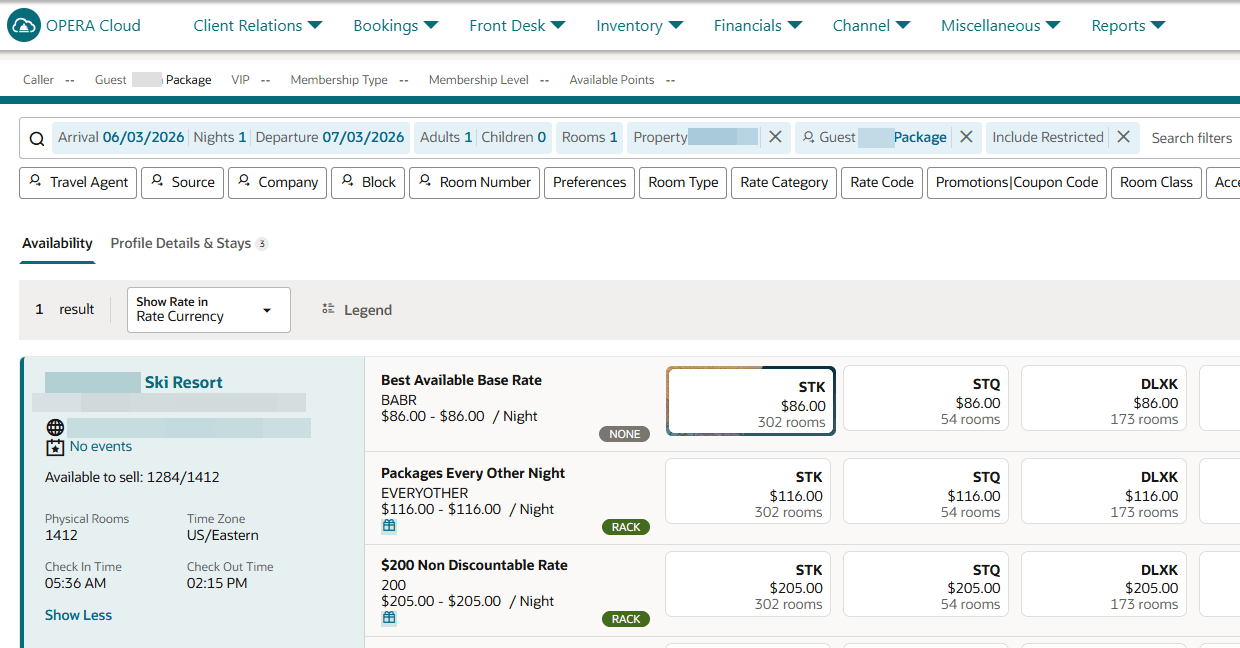Click the OPERA Cloud logo icon
1240x648 pixels.
[23, 25]
